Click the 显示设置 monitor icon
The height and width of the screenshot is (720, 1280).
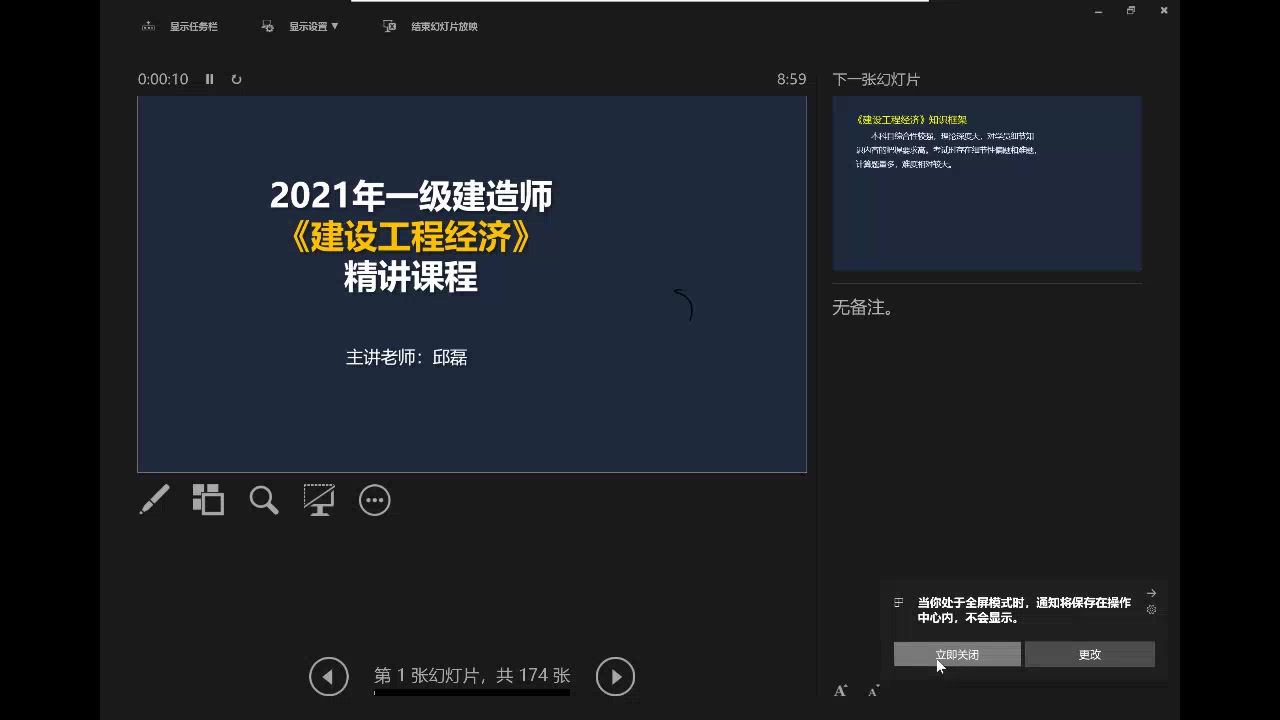click(268, 27)
